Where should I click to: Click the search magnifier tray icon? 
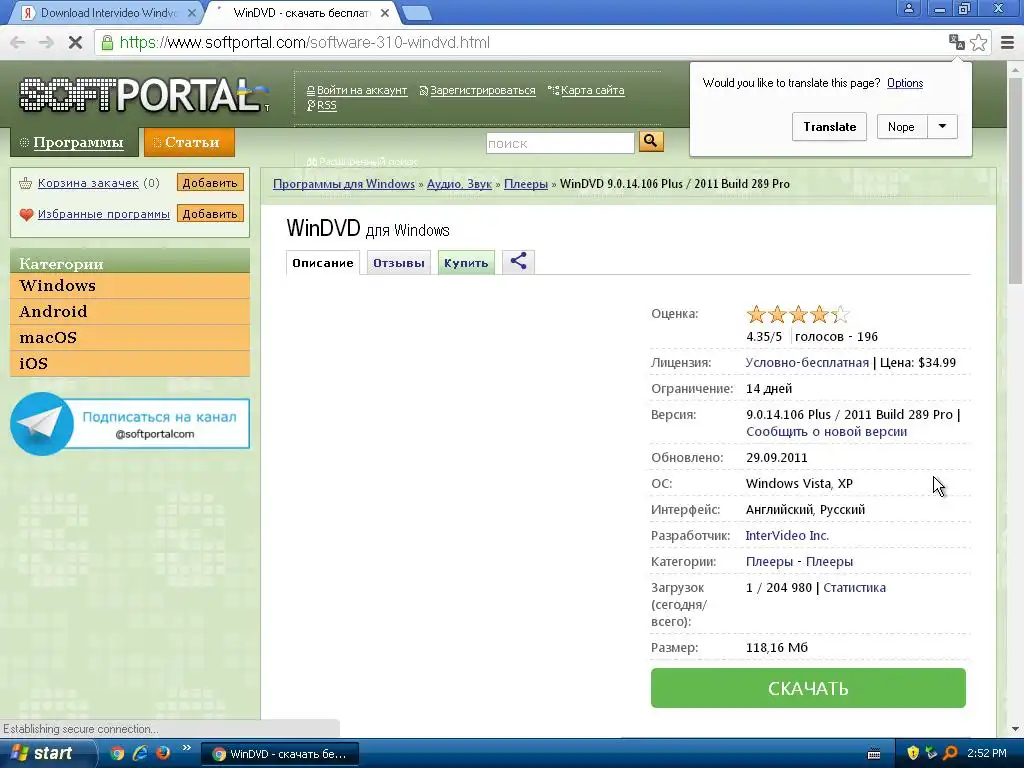coord(951,753)
